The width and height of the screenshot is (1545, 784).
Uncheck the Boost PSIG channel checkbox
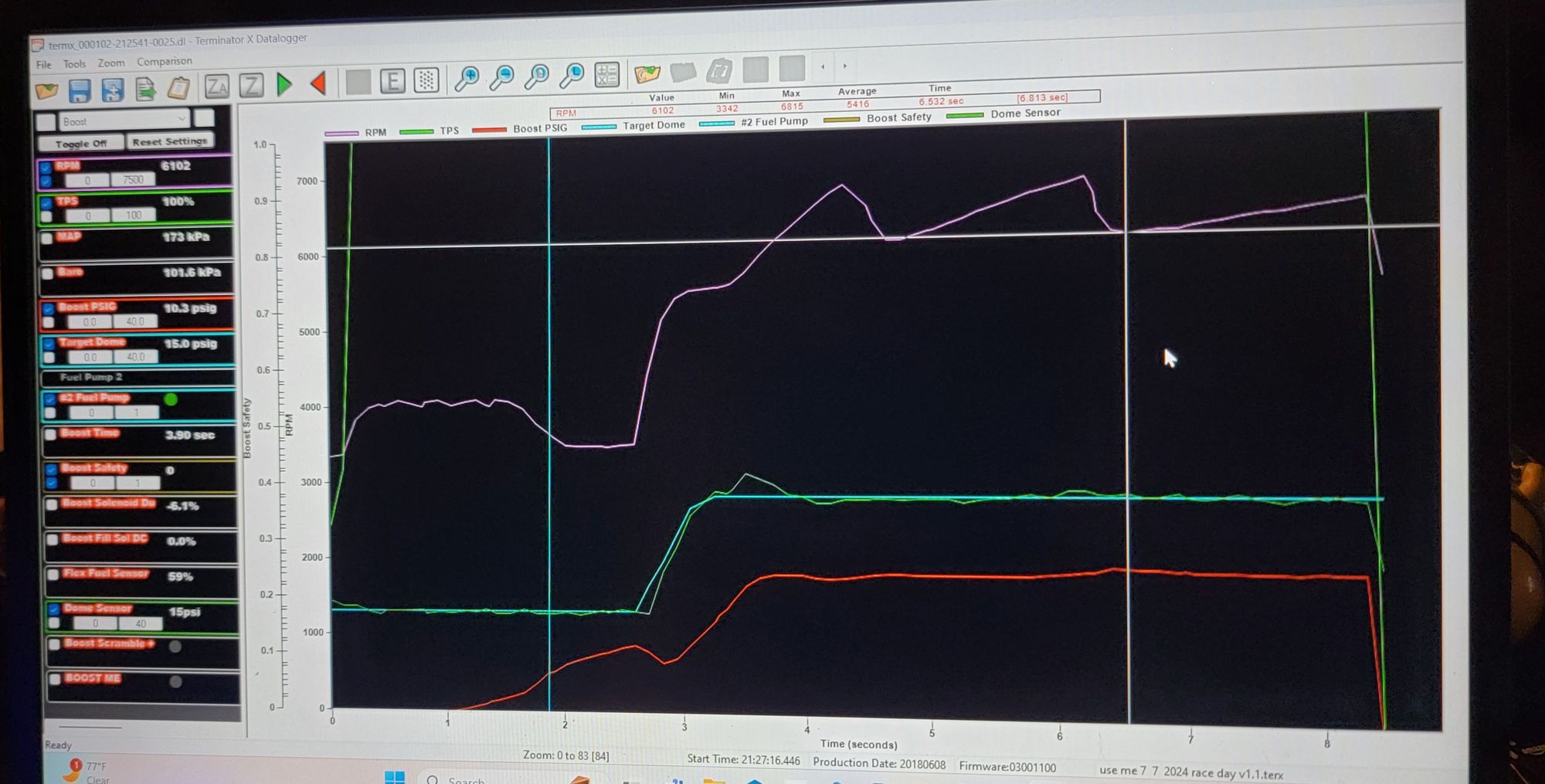49,308
